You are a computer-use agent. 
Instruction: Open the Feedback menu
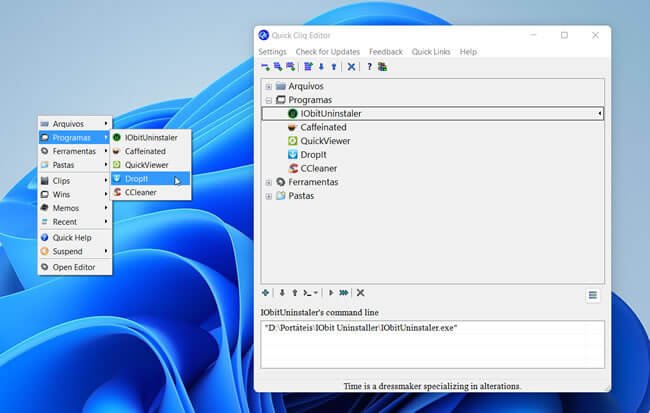coord(386,52)
